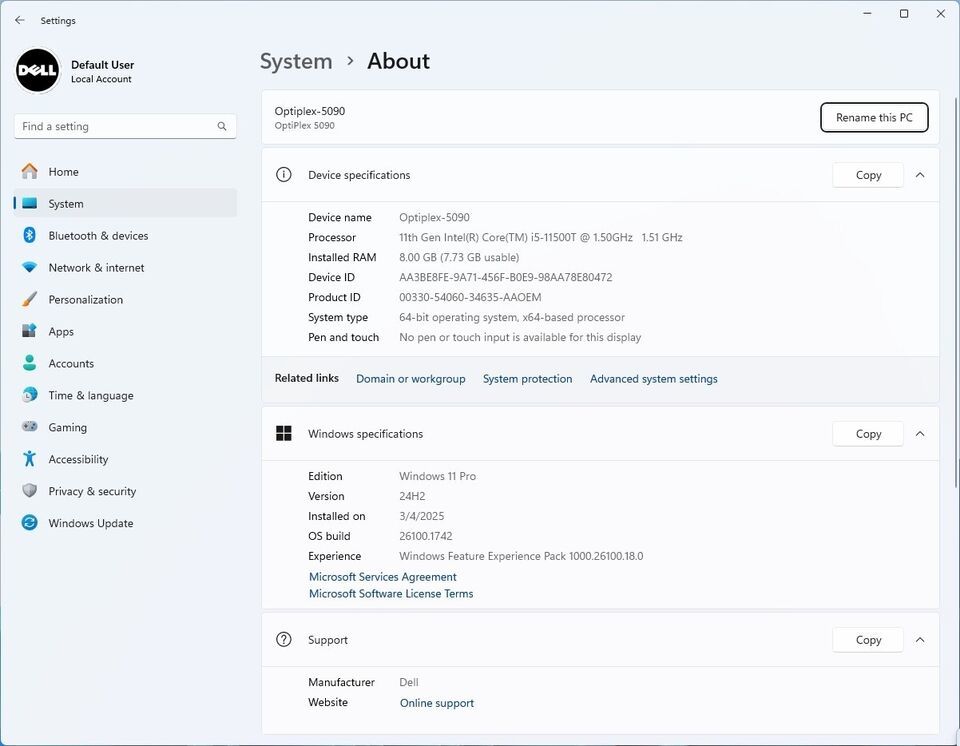Select the Installed on date 3/4/2025
The height and width of the screenshot is (746, 960).
pos(421,516)
